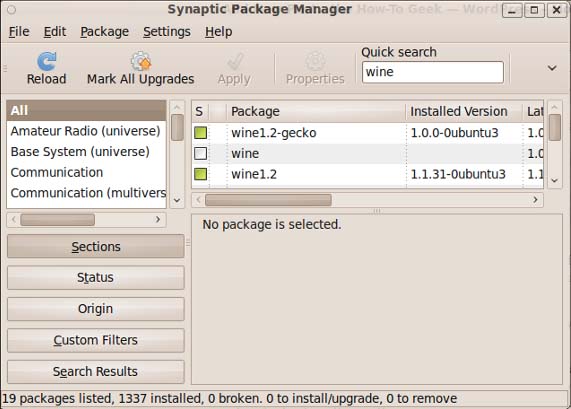This screenshot has width=571, height=409.
Task: Toggle status checkbox for wine1.2 package
Action: point(200,174)
